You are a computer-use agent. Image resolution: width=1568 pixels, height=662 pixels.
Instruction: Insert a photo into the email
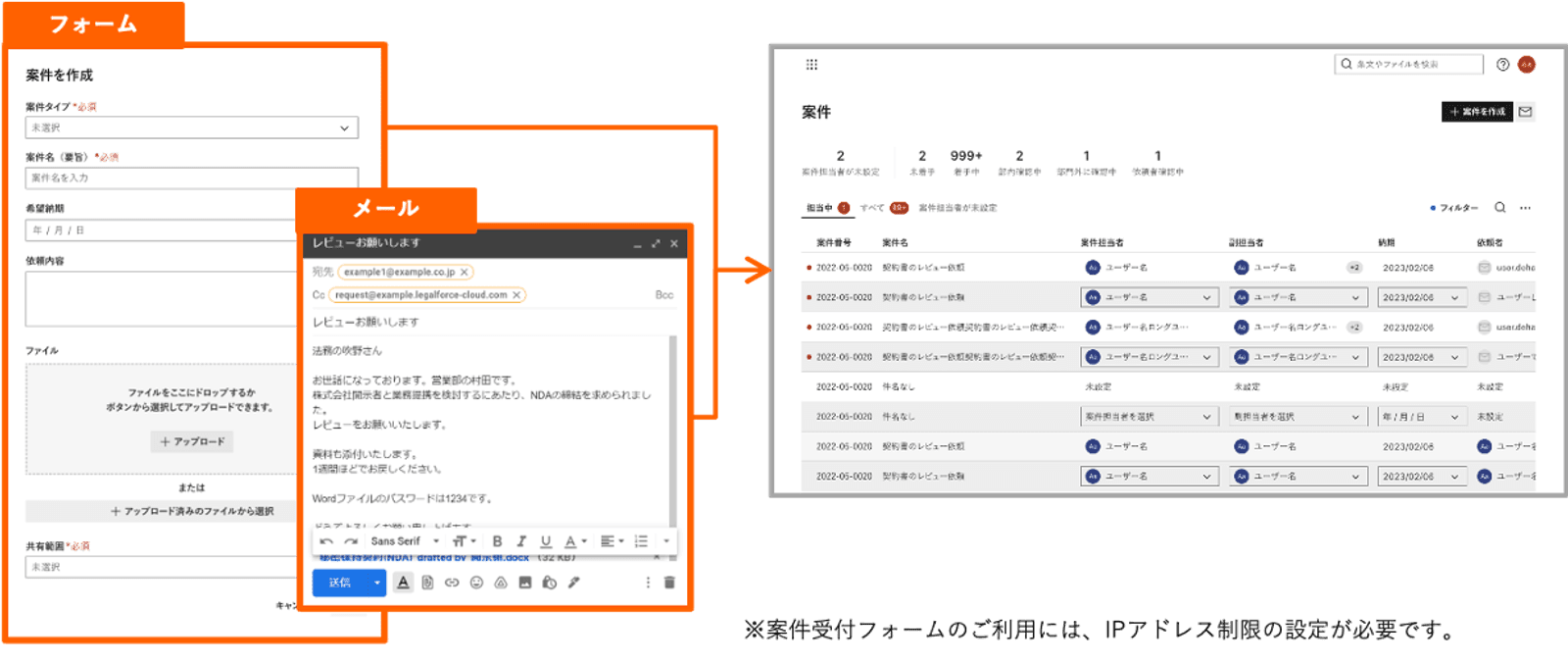tap(525, 583)
